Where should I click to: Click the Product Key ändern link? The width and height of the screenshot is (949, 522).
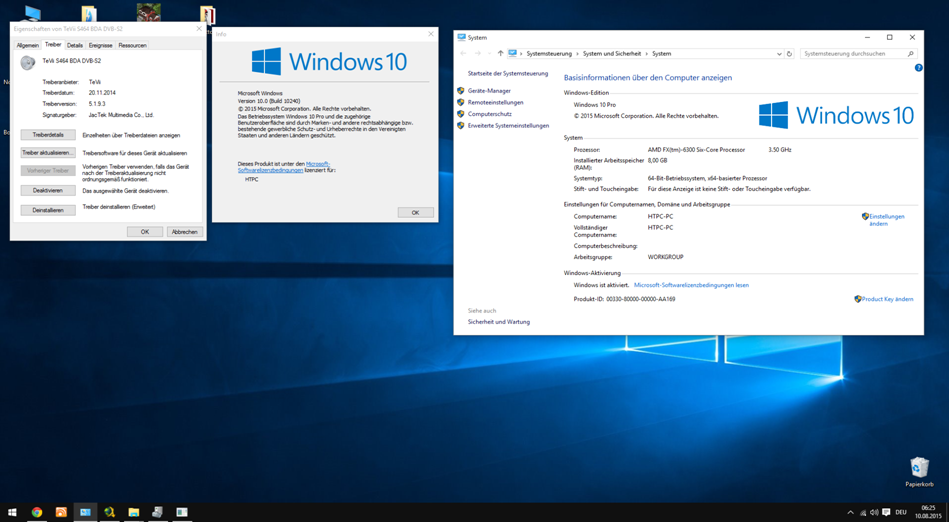[x=887, y=299]
